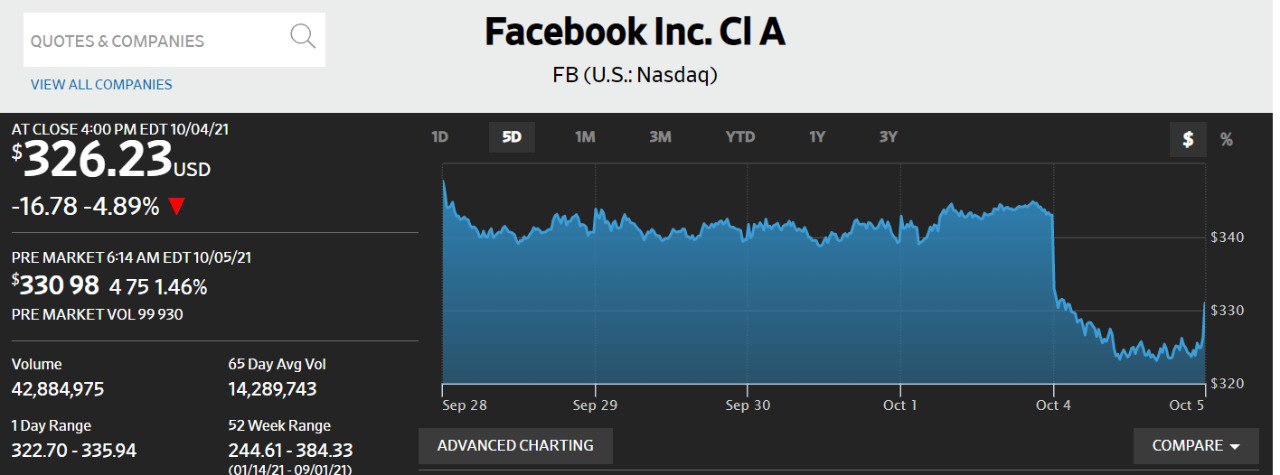Switch chart to dollar price view
This screenshot has height=475, width=1280.
coord(1187,139)
